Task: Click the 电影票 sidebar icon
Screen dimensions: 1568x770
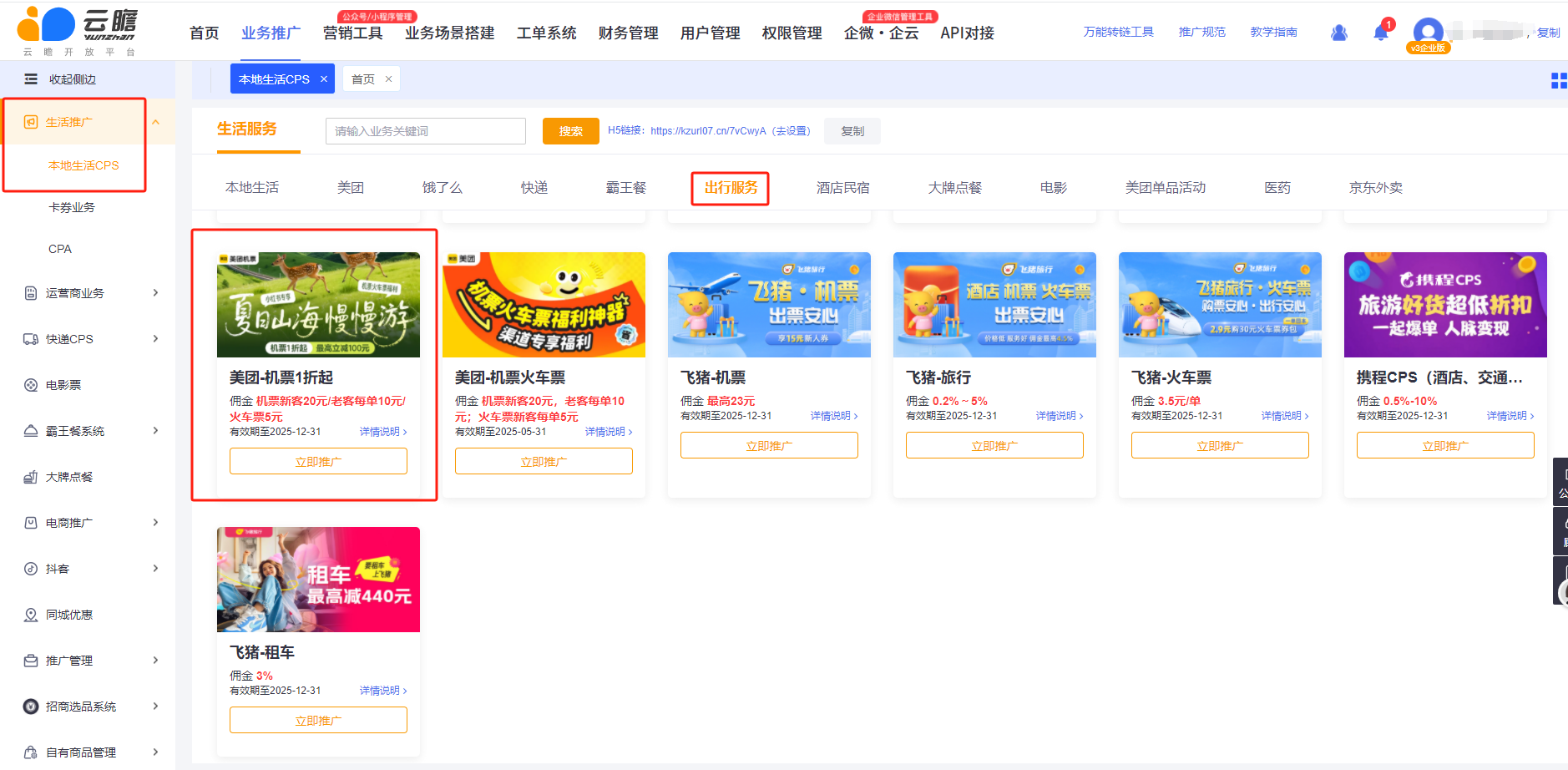Action: [x=31, y=385]
